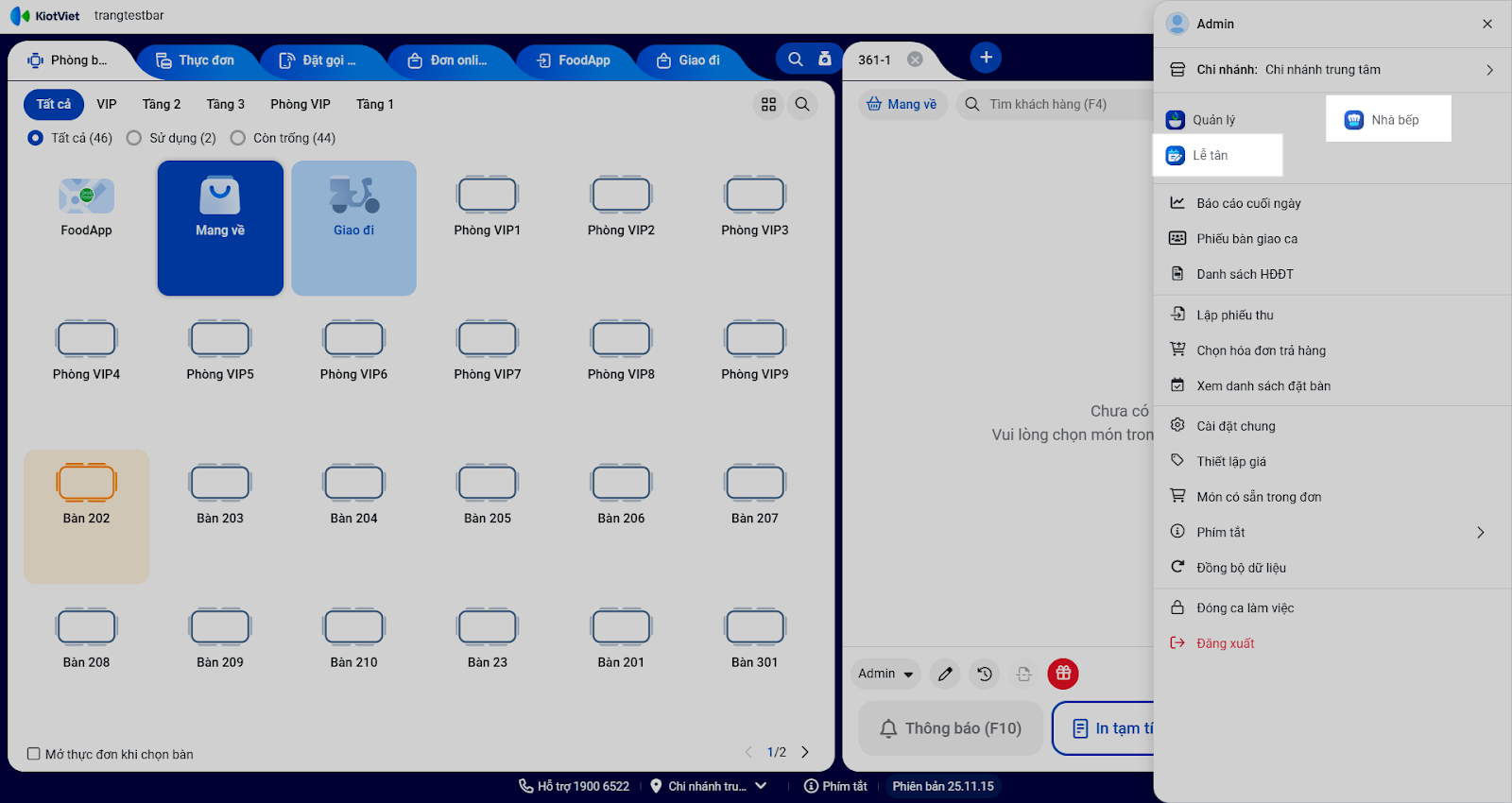The height and width of the screenshot is (803, 1512).
Task: Filter tables by Tầng 3
Action: coord(226,104)
